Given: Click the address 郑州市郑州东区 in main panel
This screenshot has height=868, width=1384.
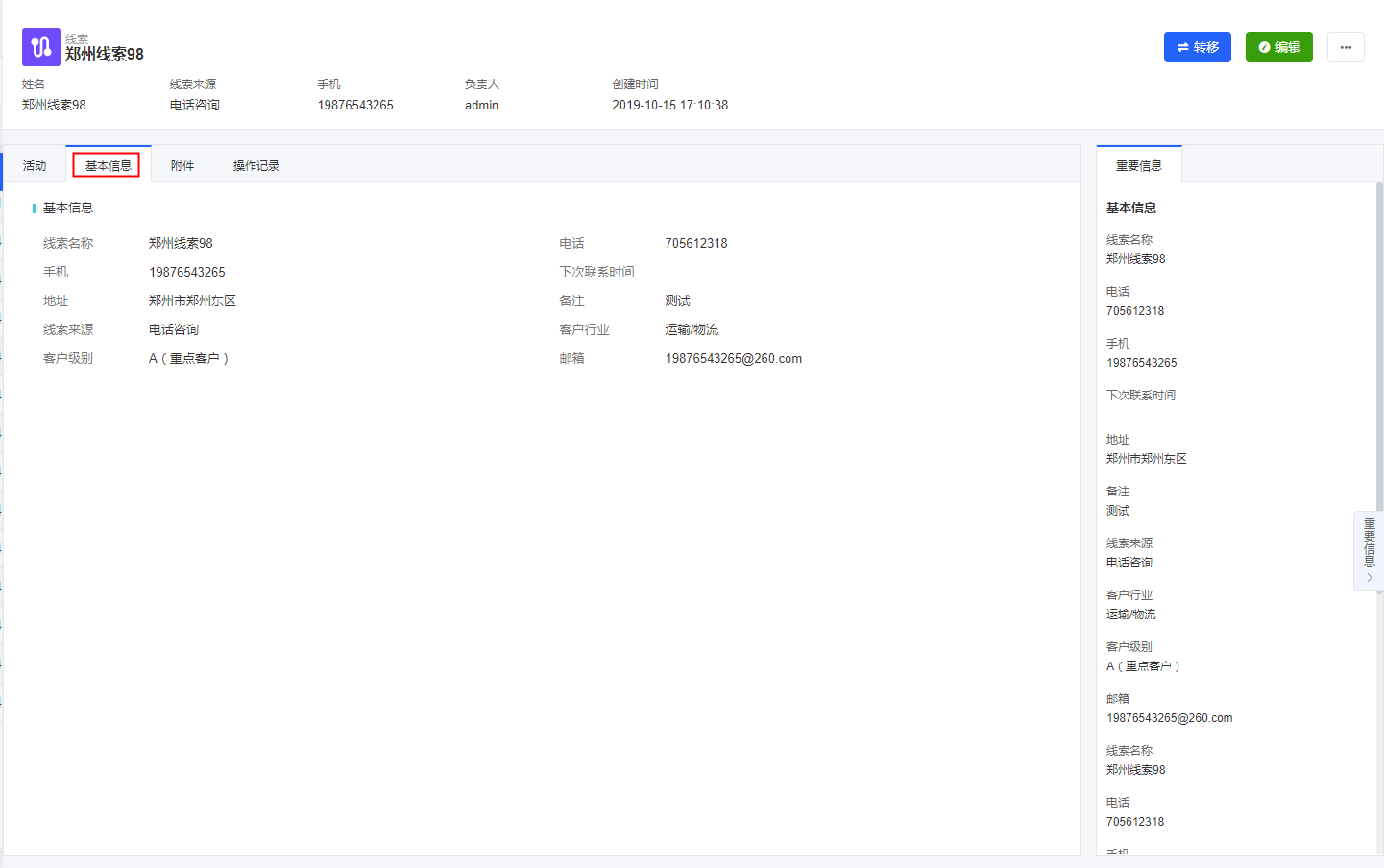Looking at the screenshot, I should [x=192, y=301].
